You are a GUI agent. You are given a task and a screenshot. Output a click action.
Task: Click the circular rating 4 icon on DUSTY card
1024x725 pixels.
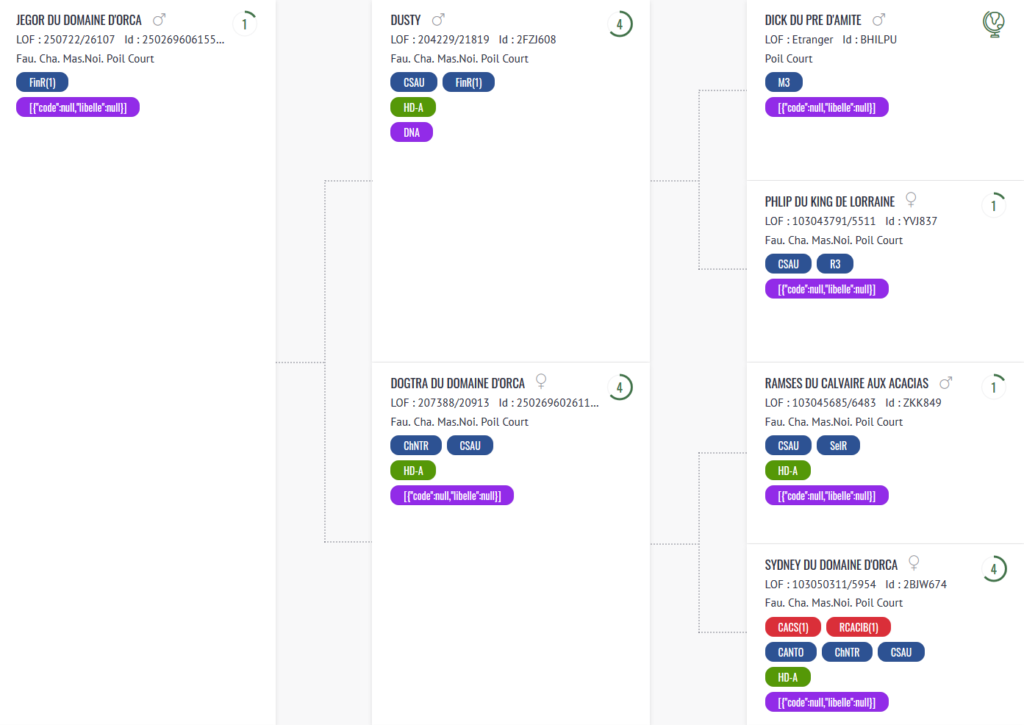(x=620, y=24)
